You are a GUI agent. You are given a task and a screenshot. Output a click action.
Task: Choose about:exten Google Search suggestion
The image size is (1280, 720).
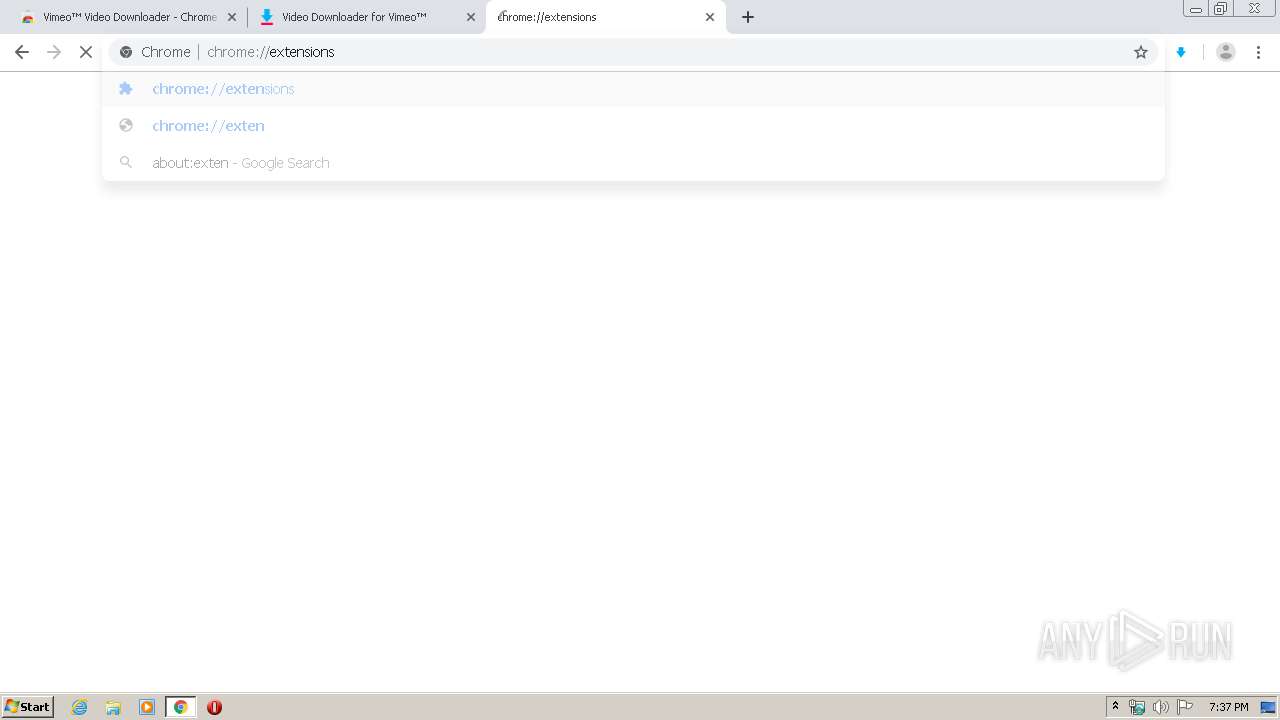tap(633, 163)
